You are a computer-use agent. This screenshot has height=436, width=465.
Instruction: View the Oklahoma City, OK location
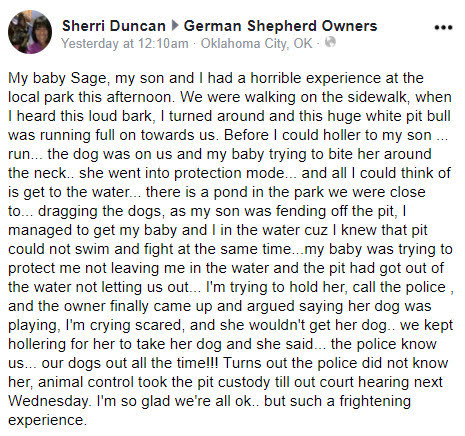[x=256, y=43]
